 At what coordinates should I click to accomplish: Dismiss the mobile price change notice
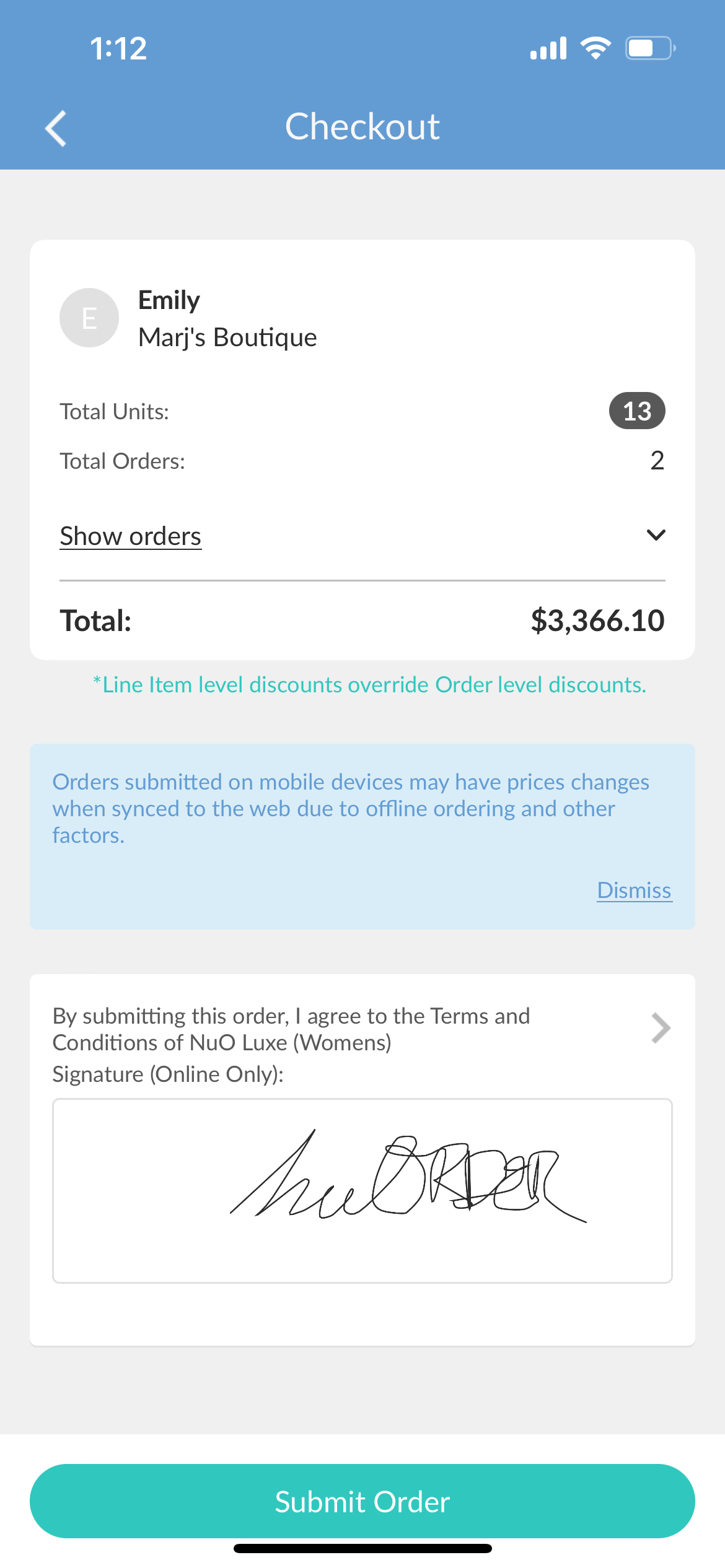[634, 891]
